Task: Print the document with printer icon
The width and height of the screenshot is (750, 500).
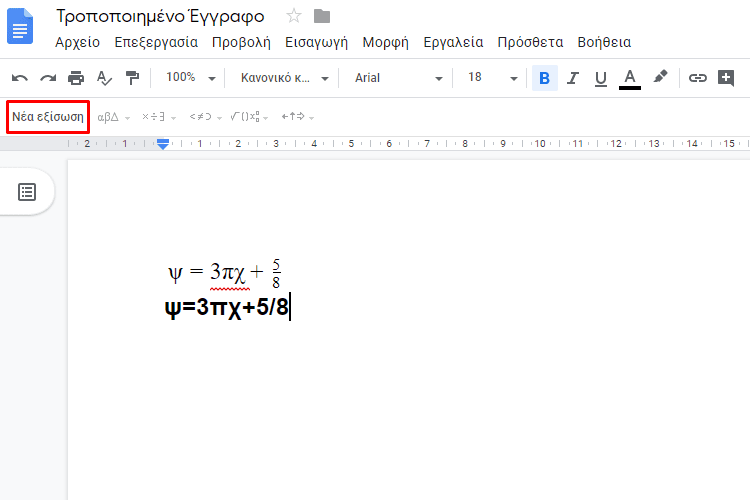Action: tap(76, 78)
